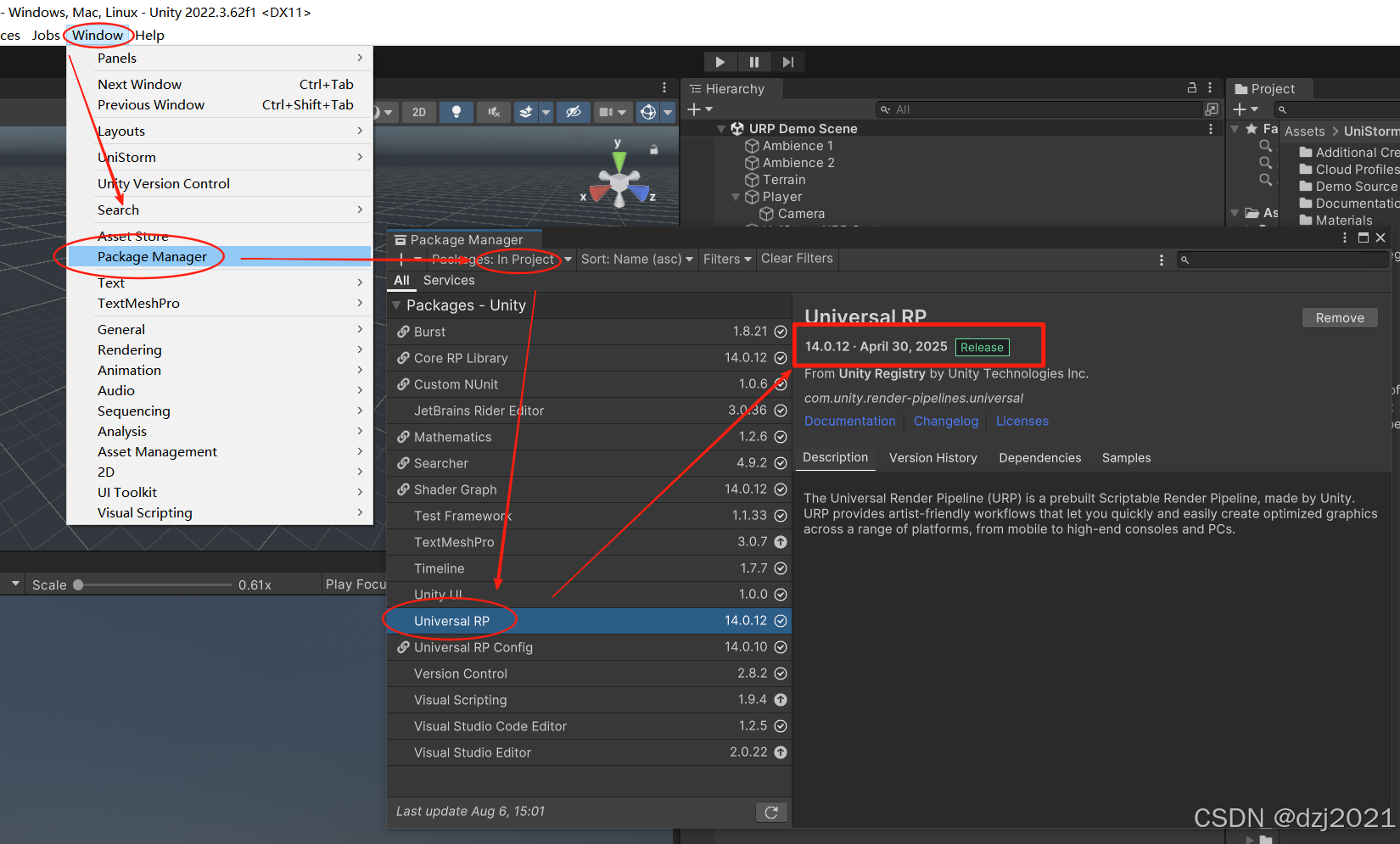Toggle the scene gizmo rotation lock
Viewport: 1400px width, 844px height.
tap(654, 149)
